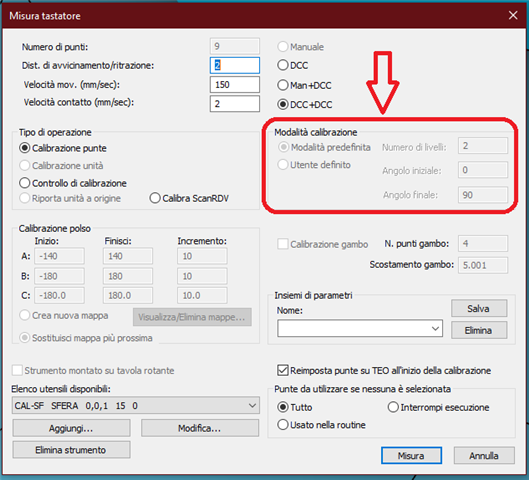Click the Velocità mov. input field
The width and height of the screenshot is (529, 480).
[x=235, y=84]
